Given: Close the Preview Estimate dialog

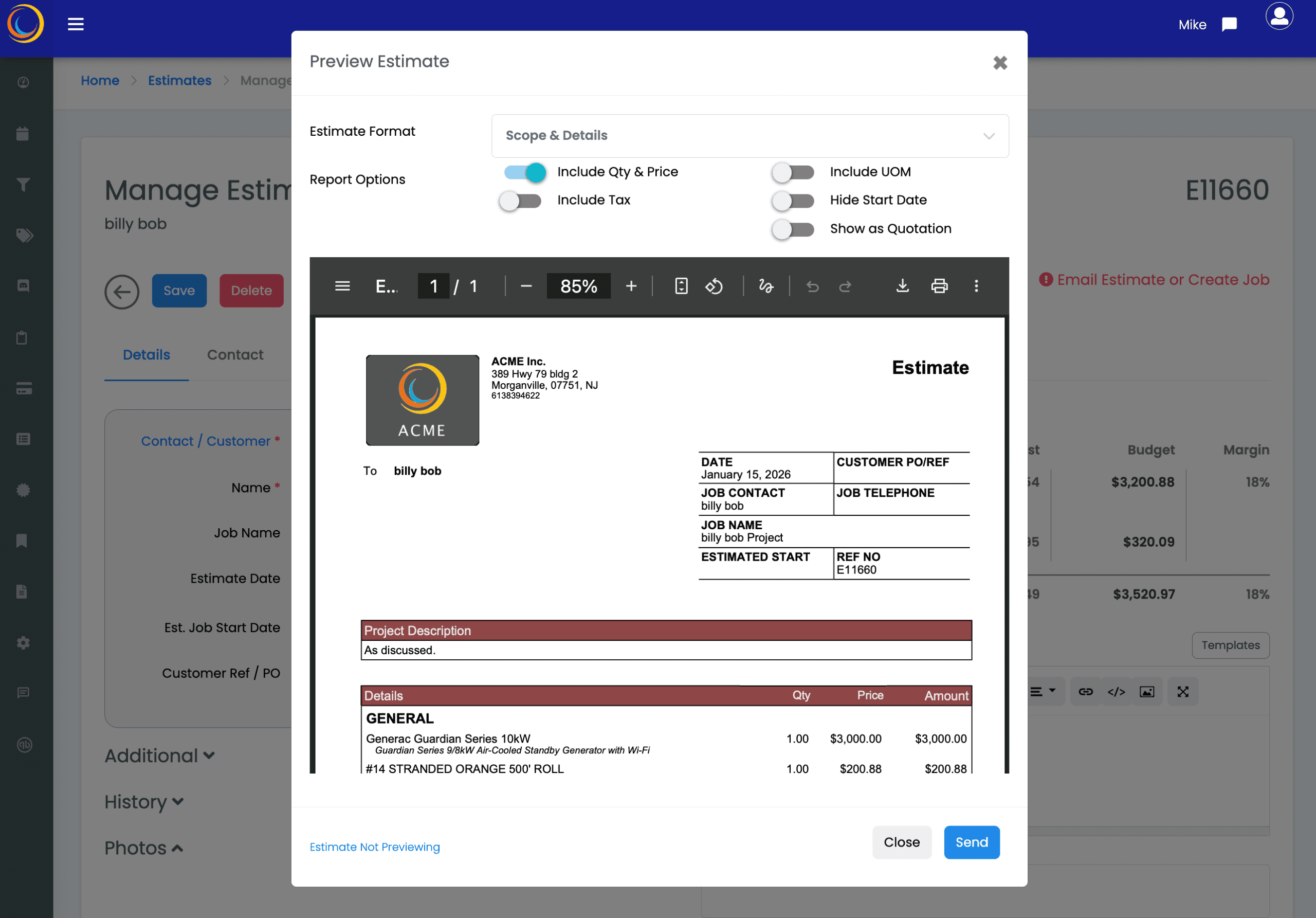Looking at the screenshot, I should click(x=1000, y=63).
